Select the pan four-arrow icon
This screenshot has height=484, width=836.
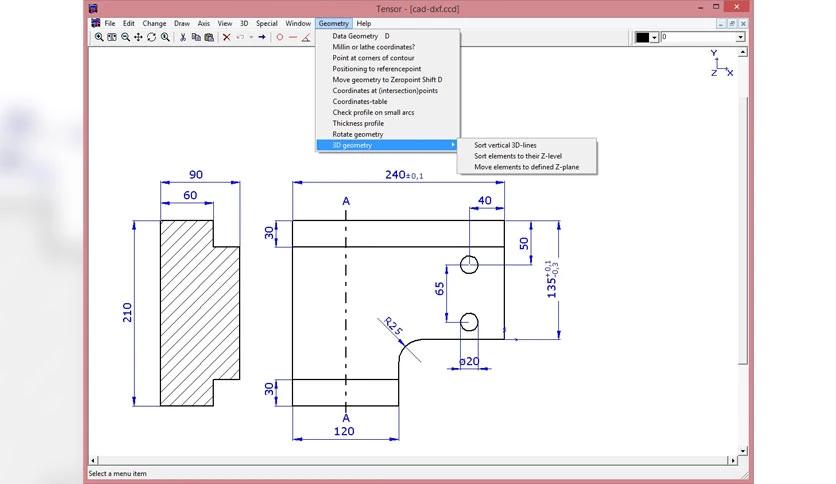(138, 37)
